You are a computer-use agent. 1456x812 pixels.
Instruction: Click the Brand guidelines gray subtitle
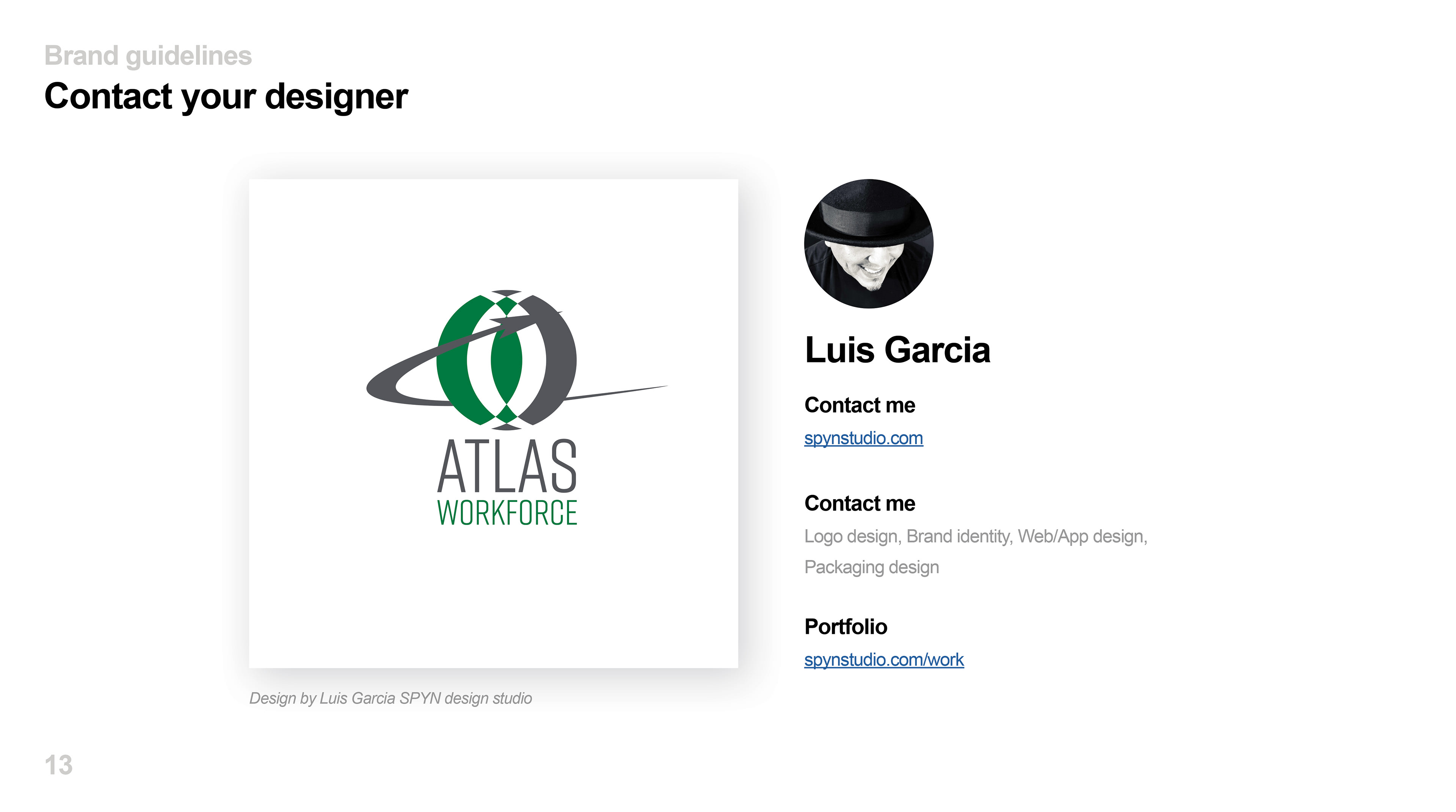148,55
